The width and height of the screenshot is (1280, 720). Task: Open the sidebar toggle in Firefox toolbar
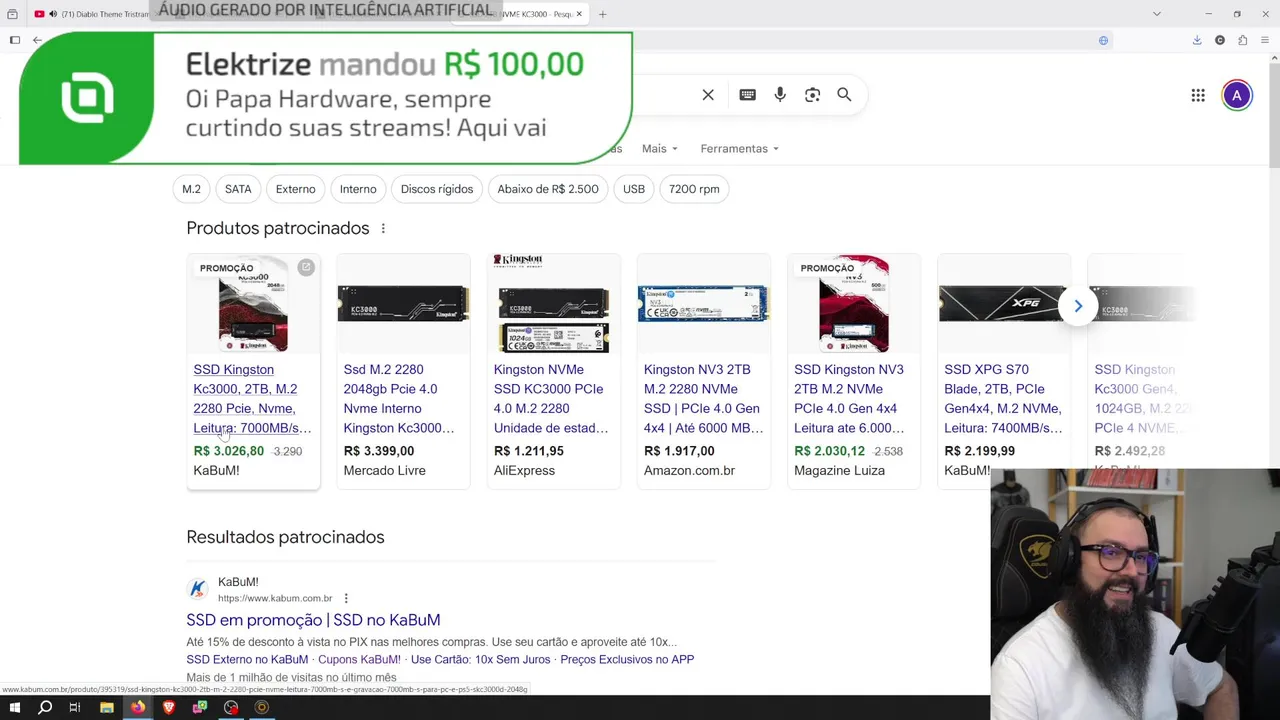pyautogui.click(x=14, y=40)
